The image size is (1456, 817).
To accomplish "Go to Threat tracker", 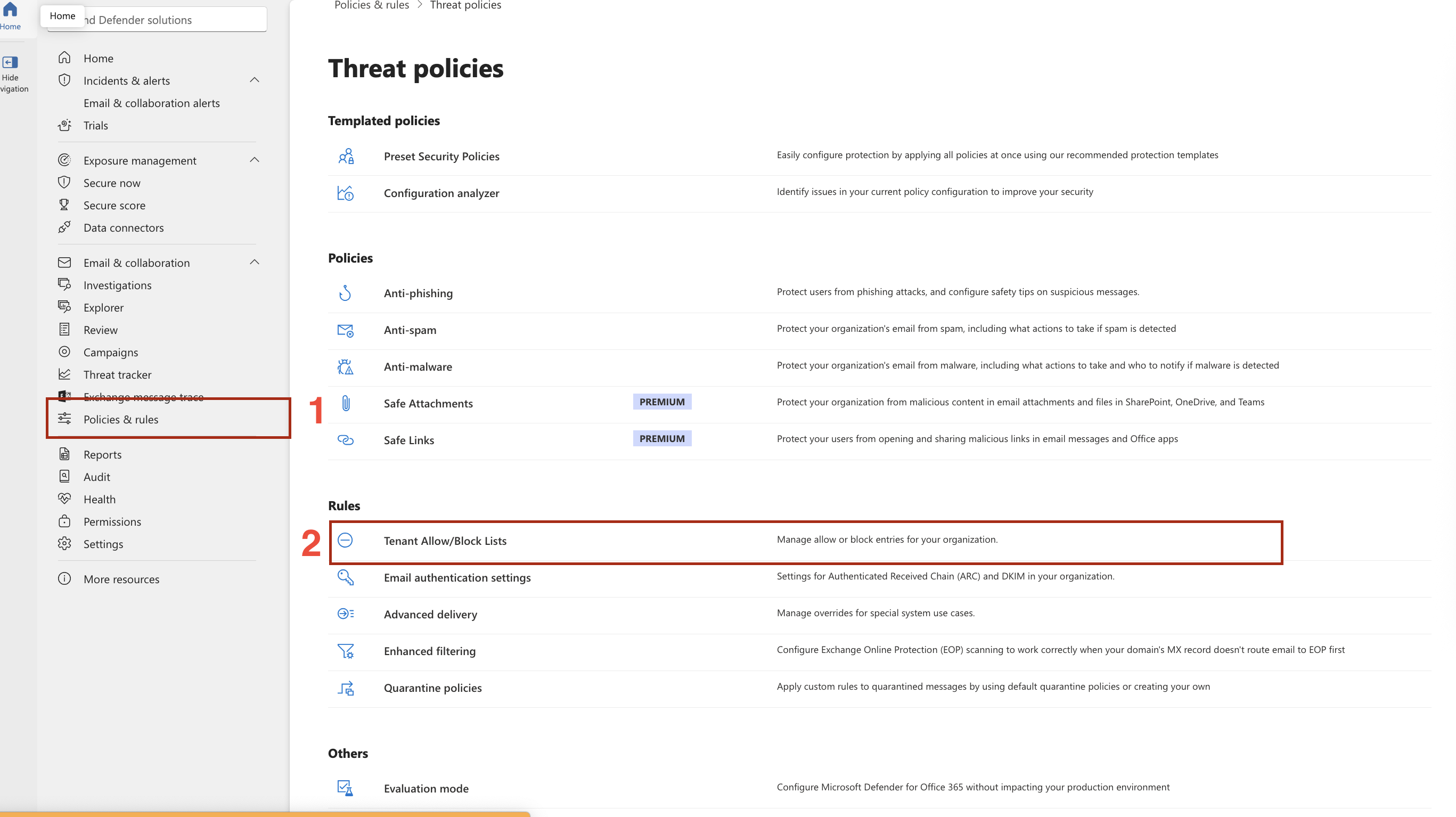I will point(117,374).
